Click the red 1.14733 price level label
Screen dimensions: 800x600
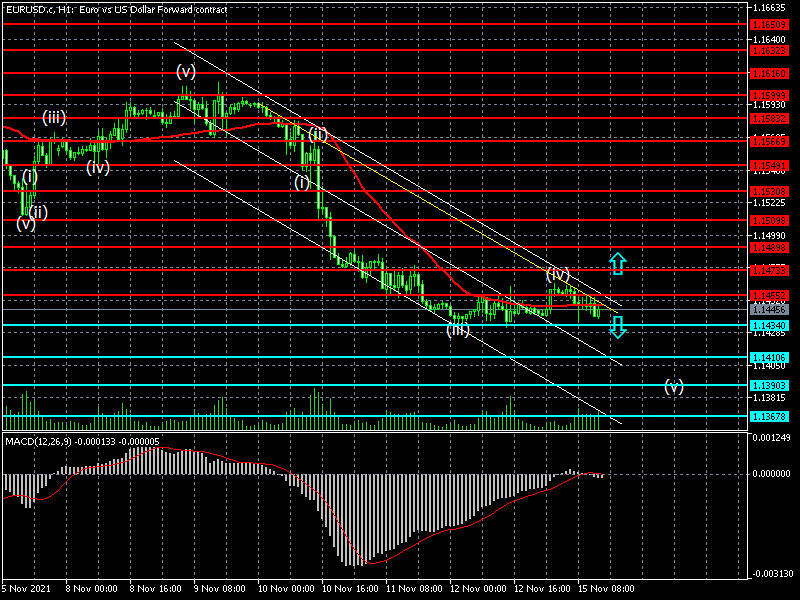[769, 270]
